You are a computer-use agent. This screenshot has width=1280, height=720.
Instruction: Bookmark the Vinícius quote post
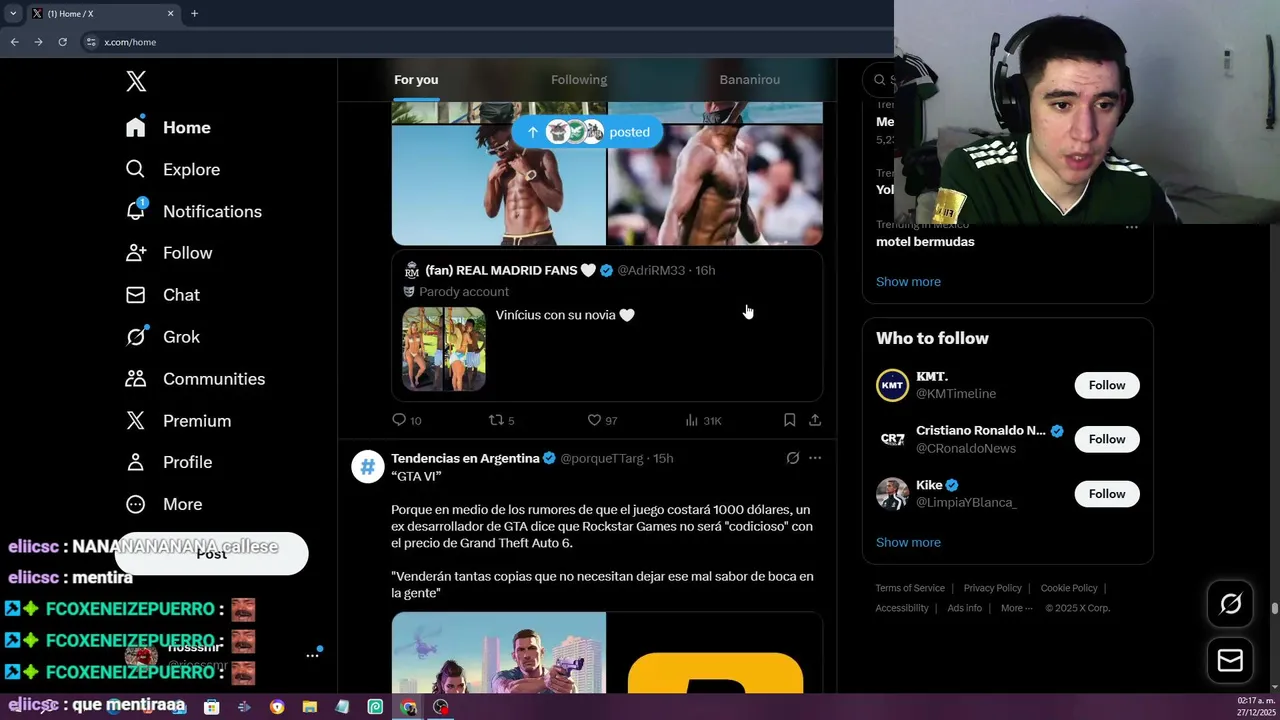pos(789,420)
